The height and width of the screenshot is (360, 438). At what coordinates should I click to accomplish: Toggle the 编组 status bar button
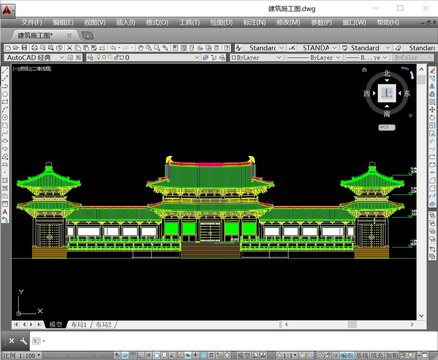point(346,356)
